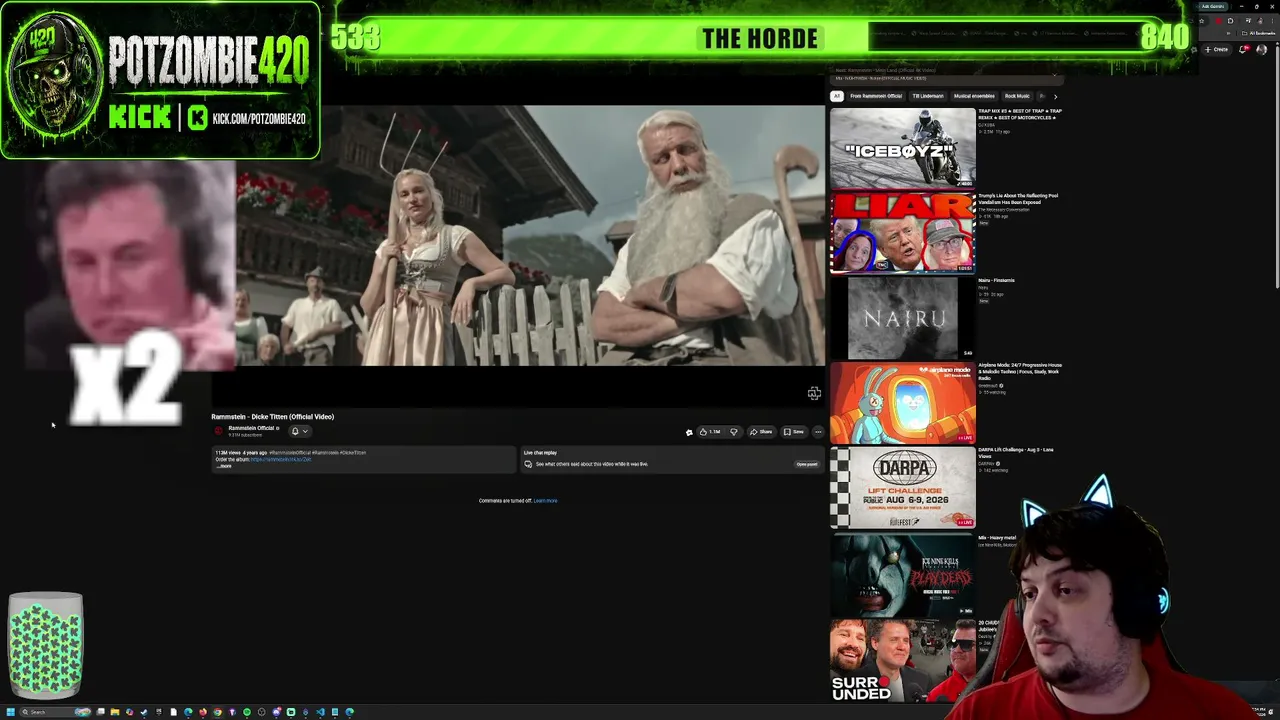Open the YouTube account avatar

click(x=1262, y=49)
